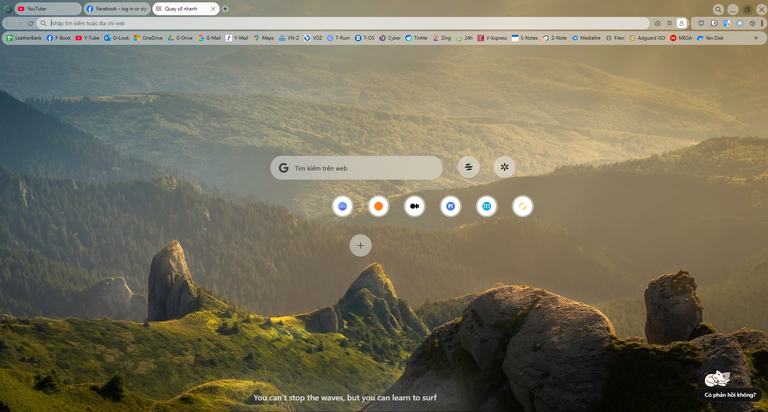Click the translate extension icon
The image size is (768, 412).
(727, 23)
